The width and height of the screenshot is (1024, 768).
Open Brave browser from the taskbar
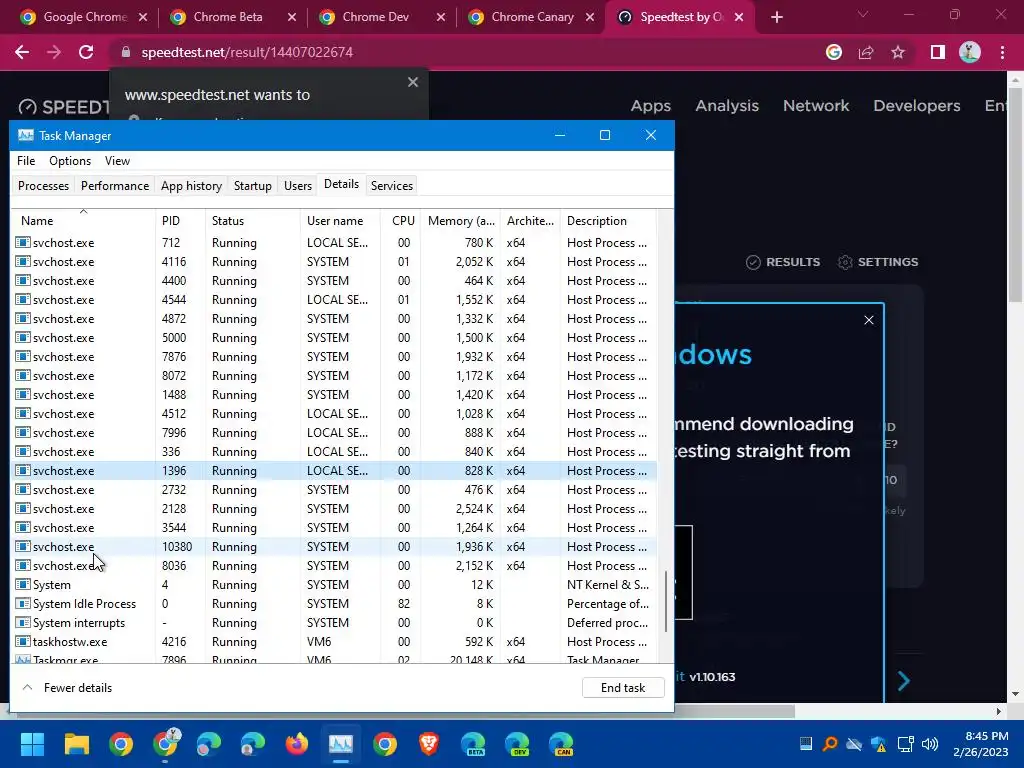click(429, 744)
